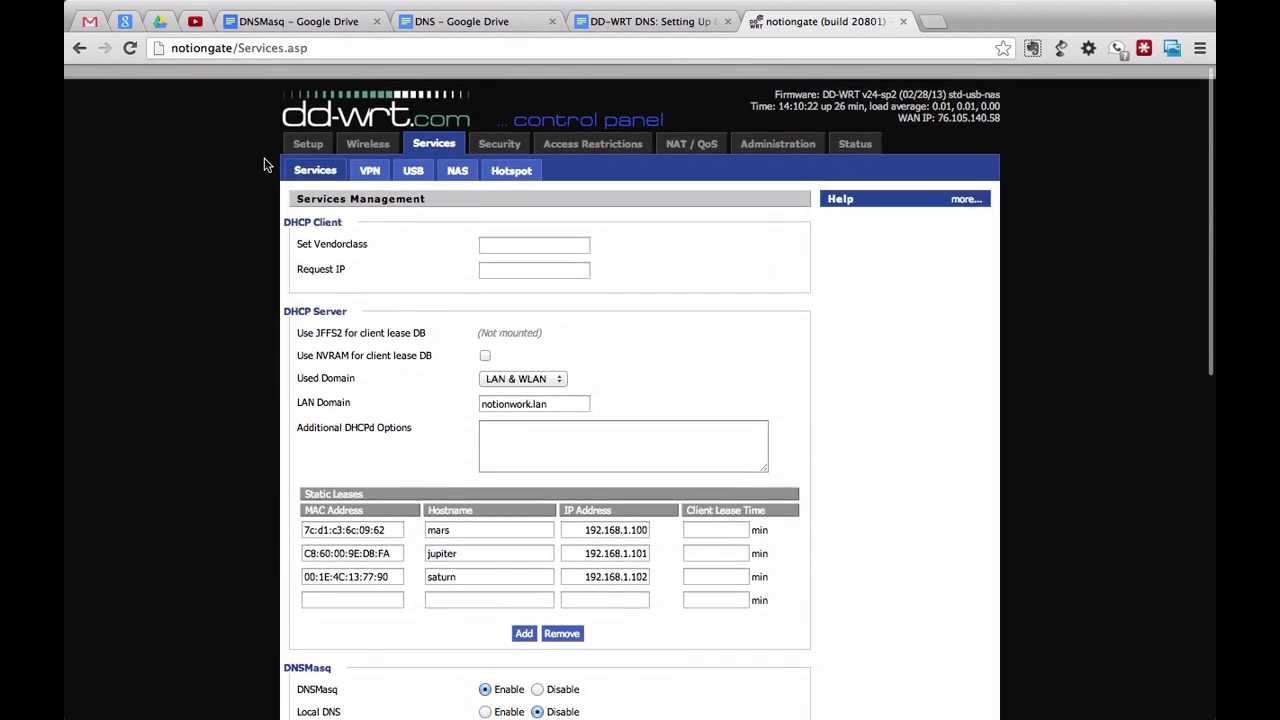The width and height of the screenshot is (1280, 720).
Task: Open the pinned Gmail tab
Action: pos(90,21)
